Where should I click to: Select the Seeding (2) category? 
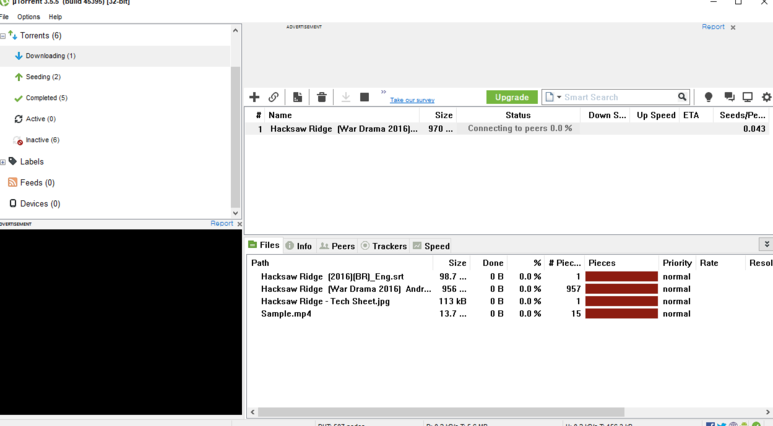(43, 77)
